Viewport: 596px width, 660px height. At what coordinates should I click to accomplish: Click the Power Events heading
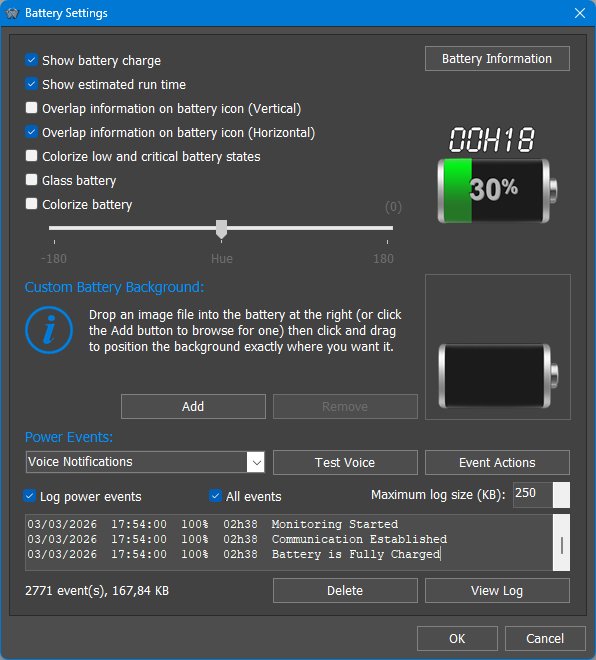pyautogui.click(x=69, y=437)
